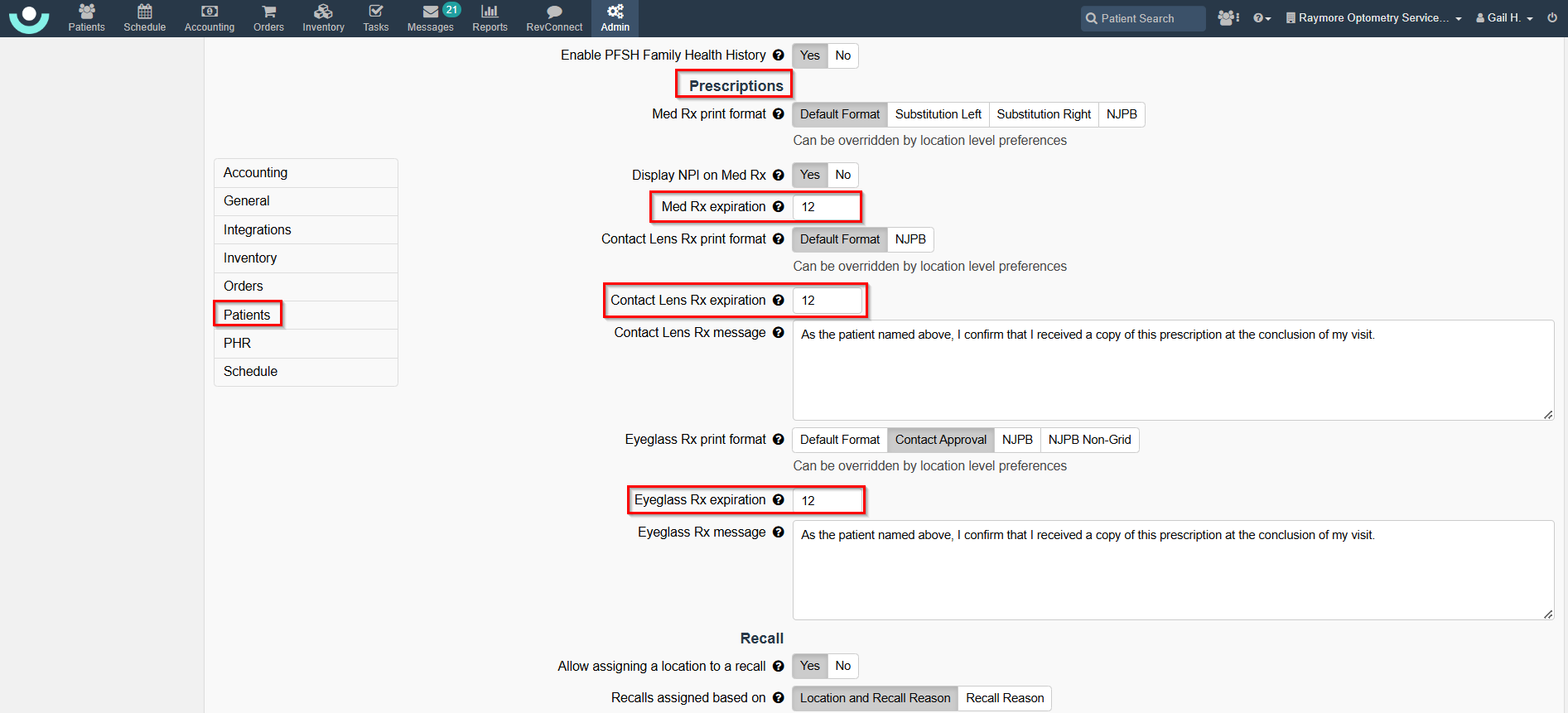
Task: Select Inventory in the admin sidebar
Action: [250, 258]
